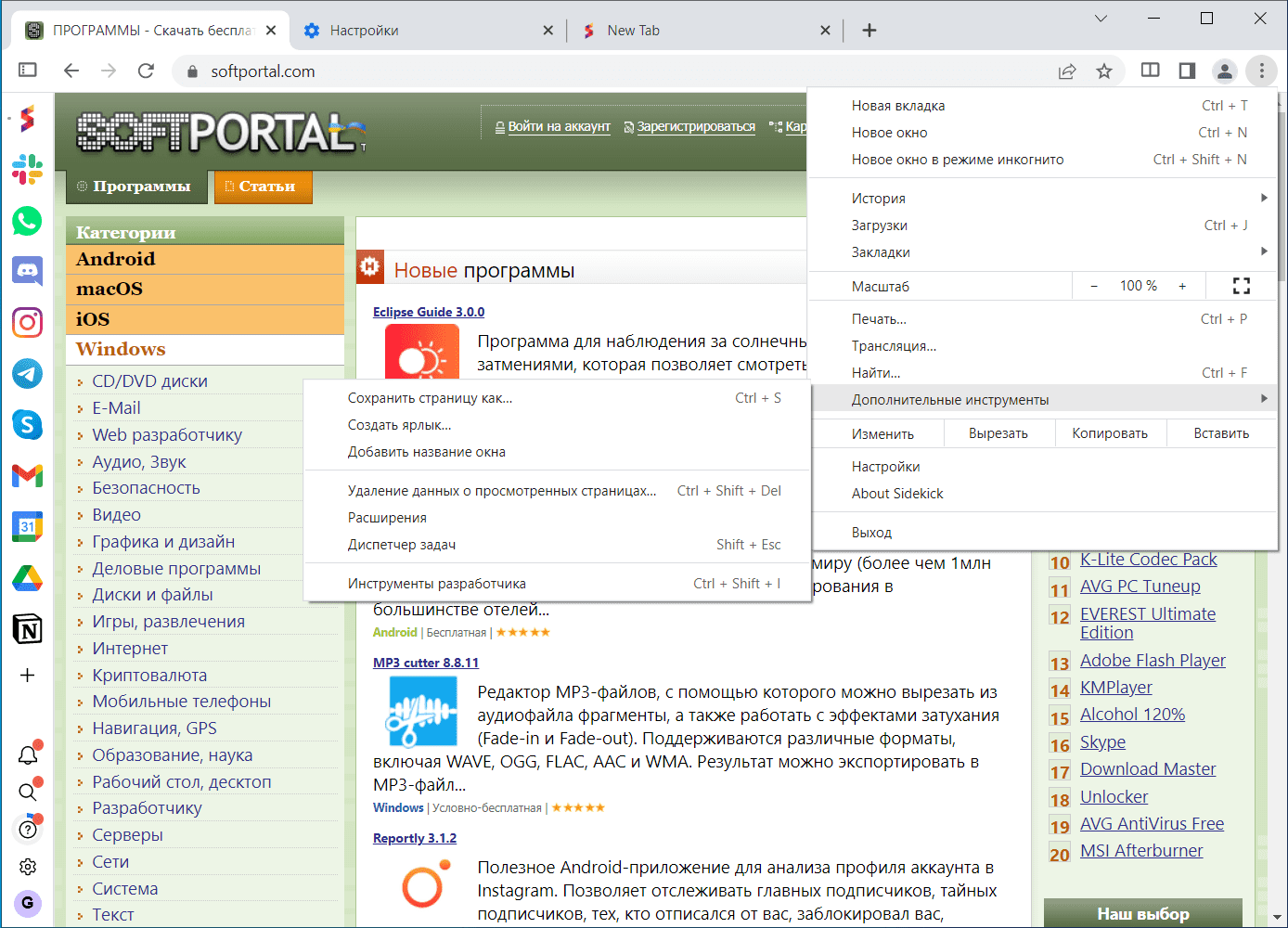
Task: Go back to the previous page
Action: click(71, 71)
